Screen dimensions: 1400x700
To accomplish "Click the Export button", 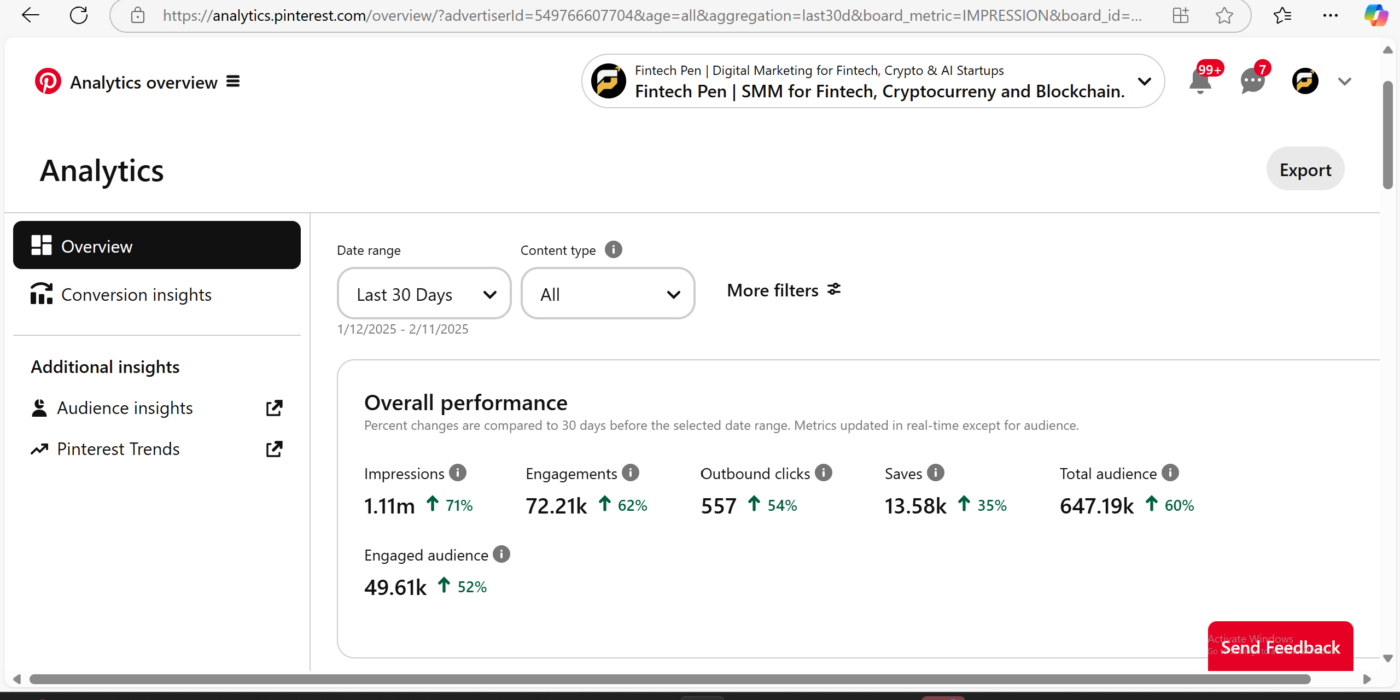I will pos(1305,169).
